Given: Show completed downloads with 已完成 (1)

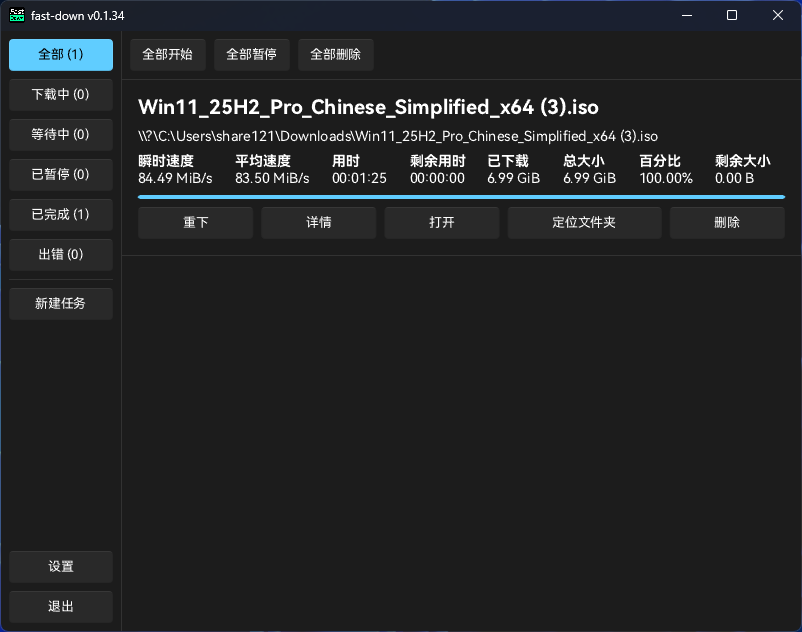Looking at the screenshot, I should tap(60, 214).
